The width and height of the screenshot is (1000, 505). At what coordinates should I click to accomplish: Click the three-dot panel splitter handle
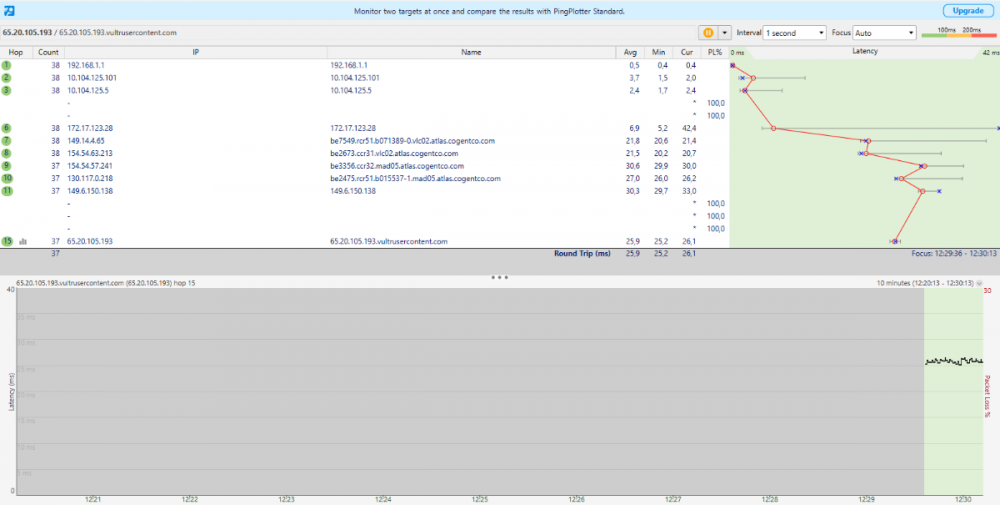(500, 276)
